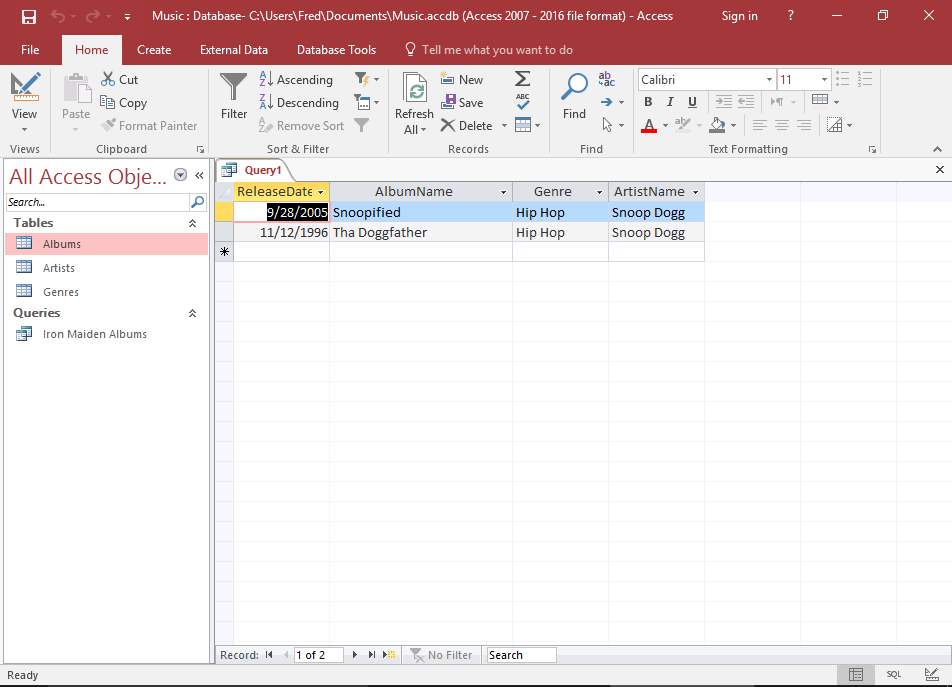952x687 pixels.
Task: Open Find with the magnifying glass
Action: 574,96
